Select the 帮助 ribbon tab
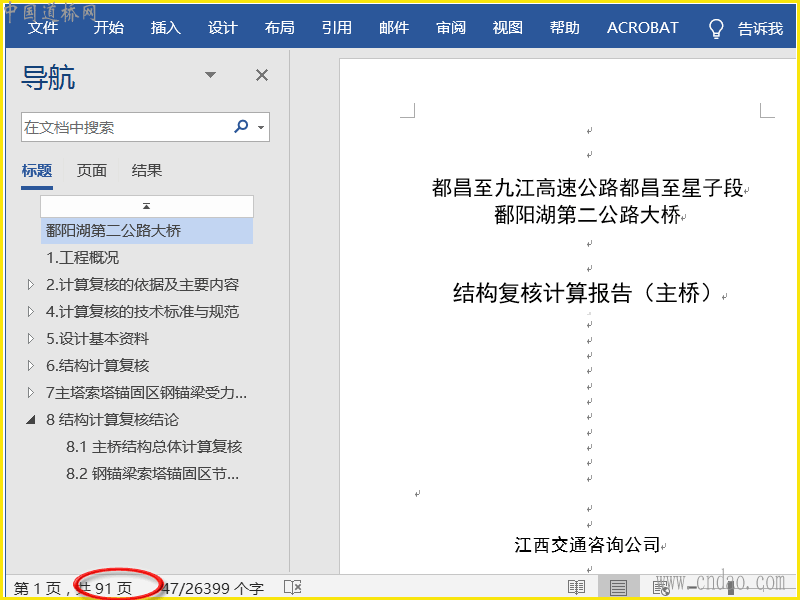 click(565, 28)
